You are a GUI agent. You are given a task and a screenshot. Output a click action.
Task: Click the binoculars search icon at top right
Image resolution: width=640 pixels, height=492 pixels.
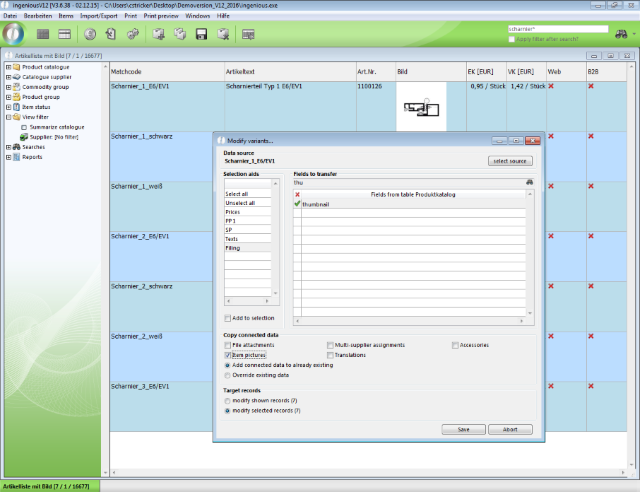(x=621, y=33)
